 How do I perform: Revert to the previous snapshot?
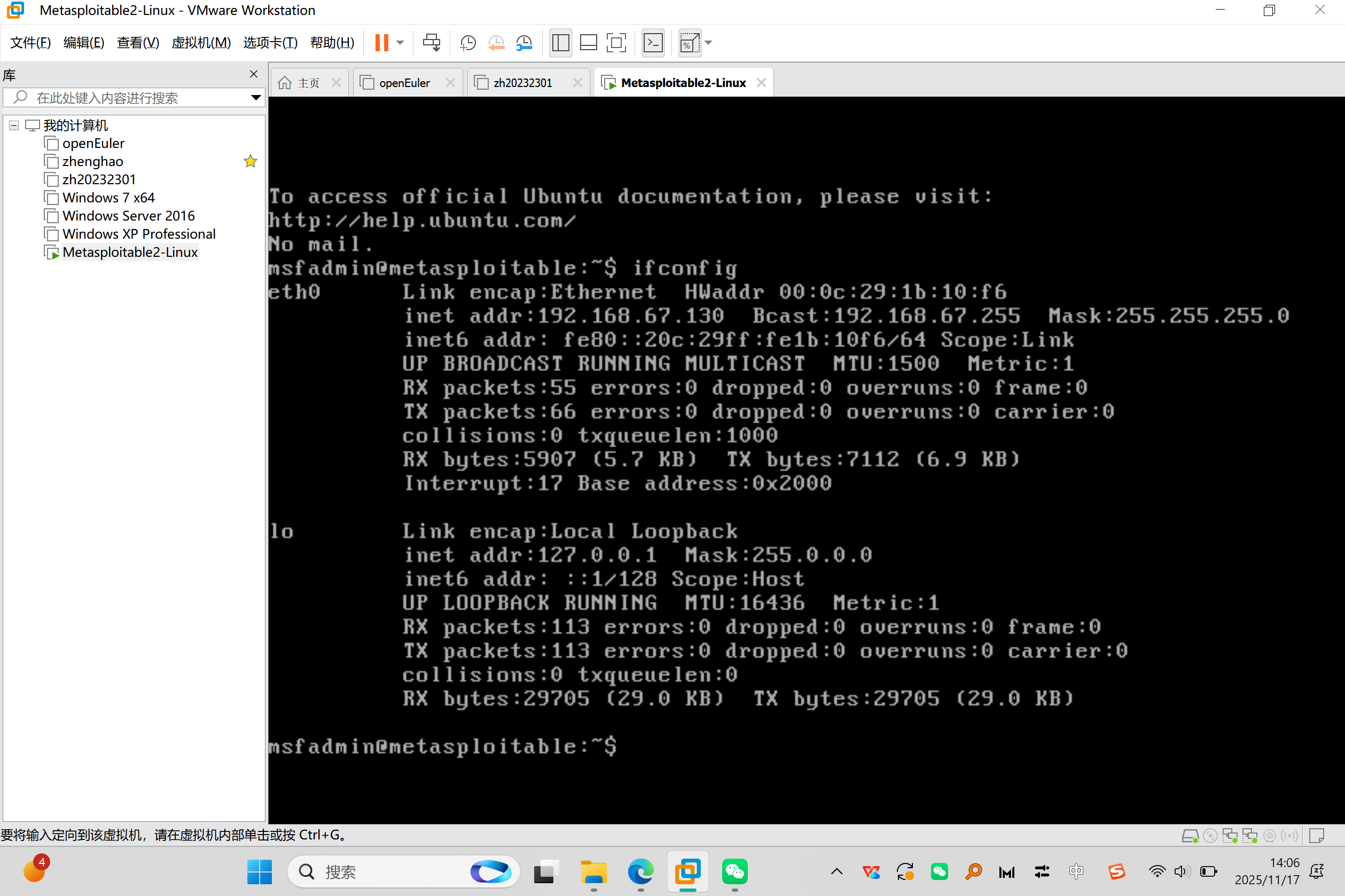click(x=496, y=43)
